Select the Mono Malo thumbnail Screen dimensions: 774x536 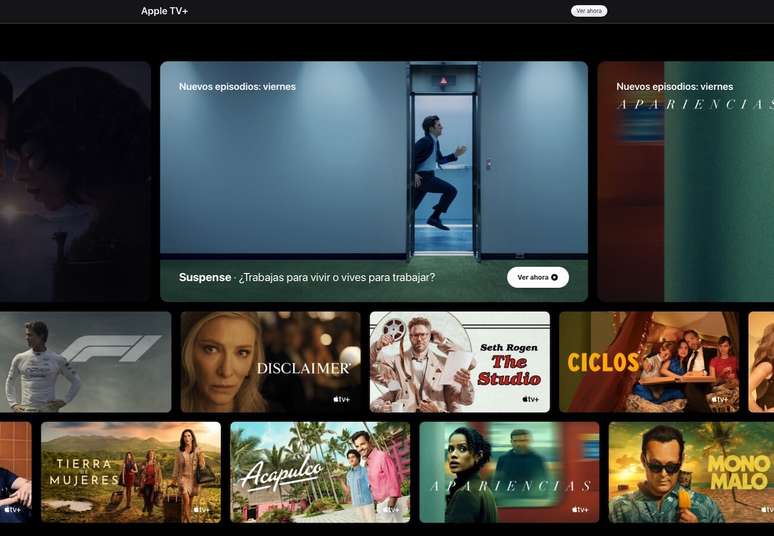tap(690, 471)
